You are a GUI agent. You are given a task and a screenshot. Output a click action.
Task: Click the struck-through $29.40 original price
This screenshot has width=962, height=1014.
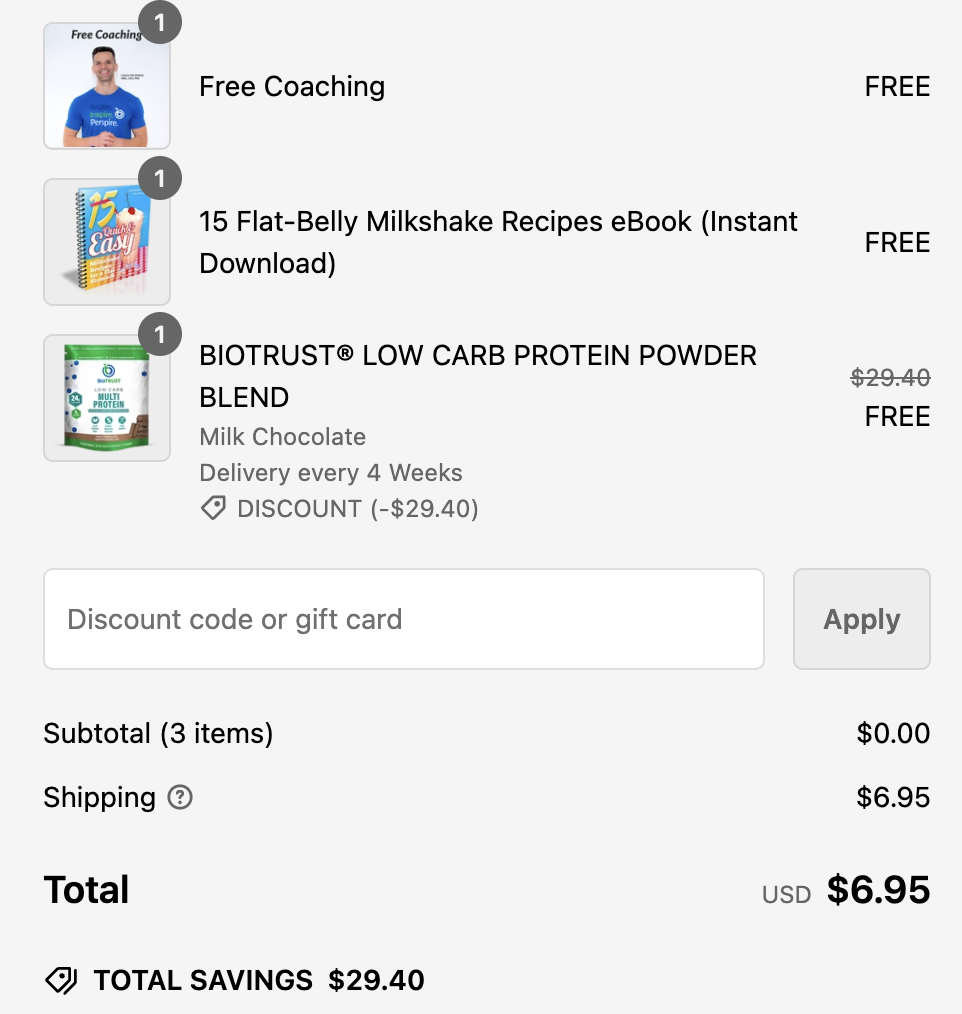(x=890, y=378)
